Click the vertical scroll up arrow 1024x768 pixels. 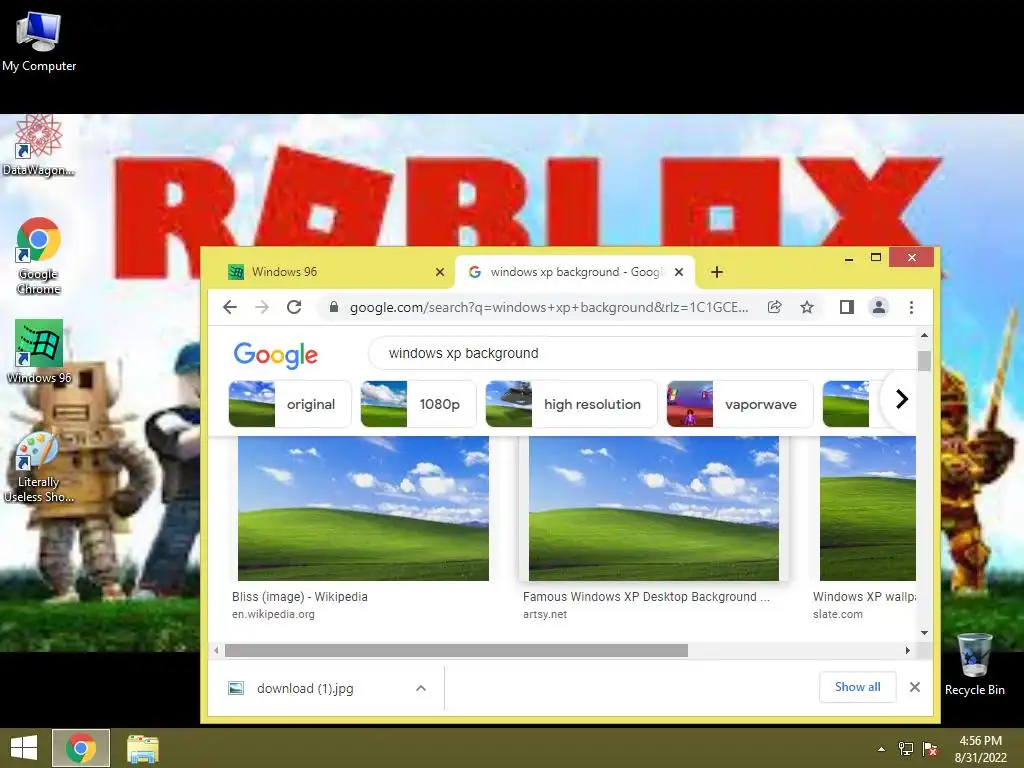(x=924, y=335)
